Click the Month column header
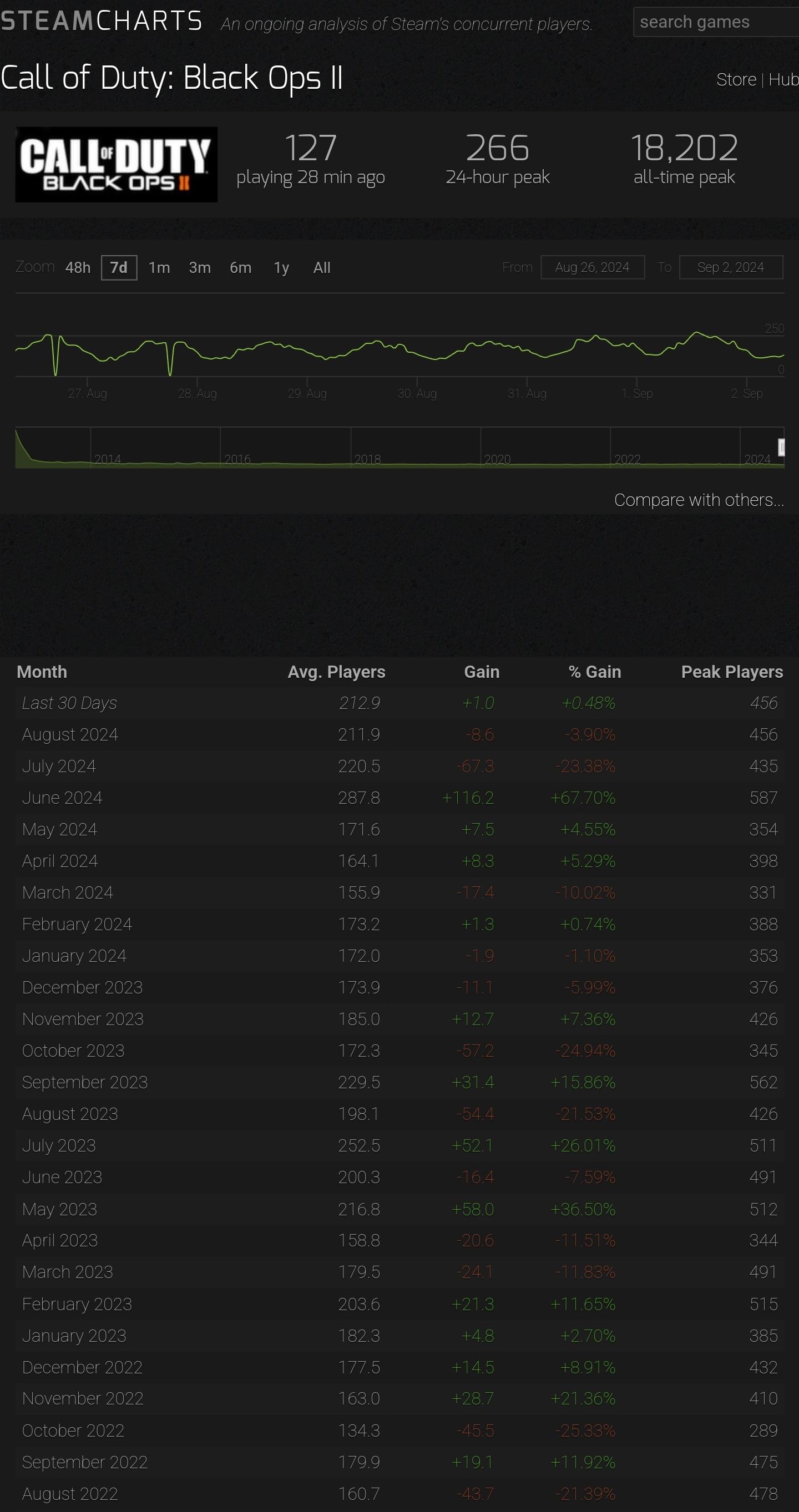 [42, 672]
